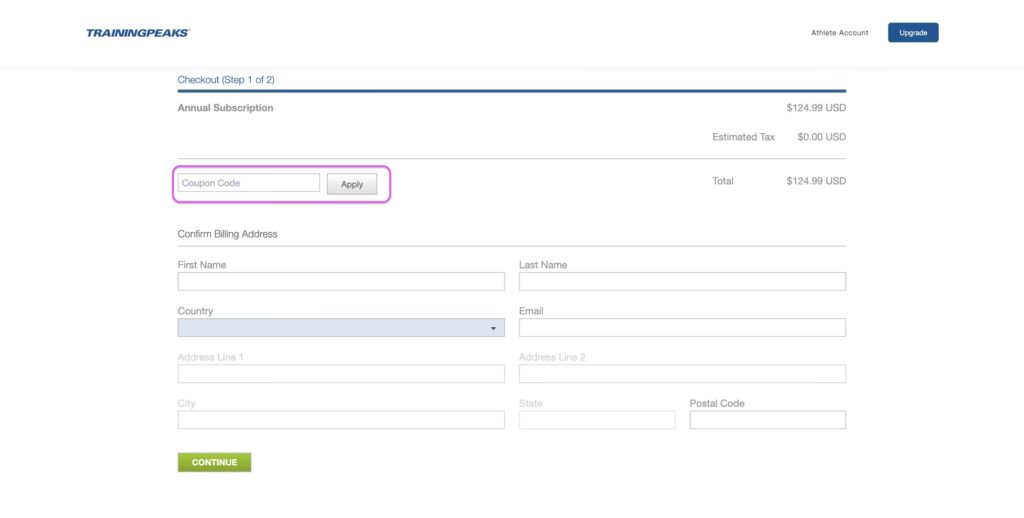Expand the Country dropdown
Viewport: 1024px width, 518px height.
341,328
